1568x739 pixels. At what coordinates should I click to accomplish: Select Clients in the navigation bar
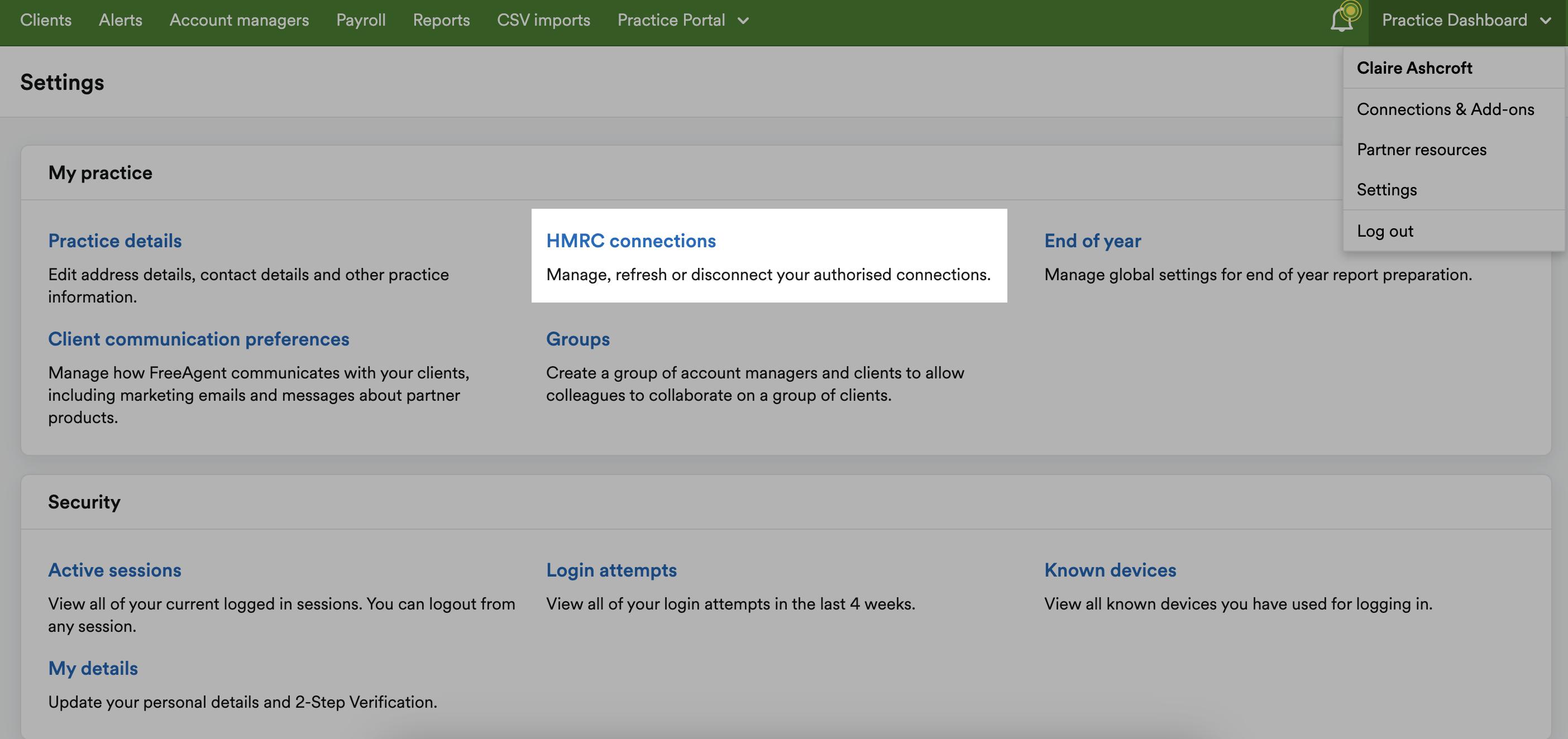46,20
